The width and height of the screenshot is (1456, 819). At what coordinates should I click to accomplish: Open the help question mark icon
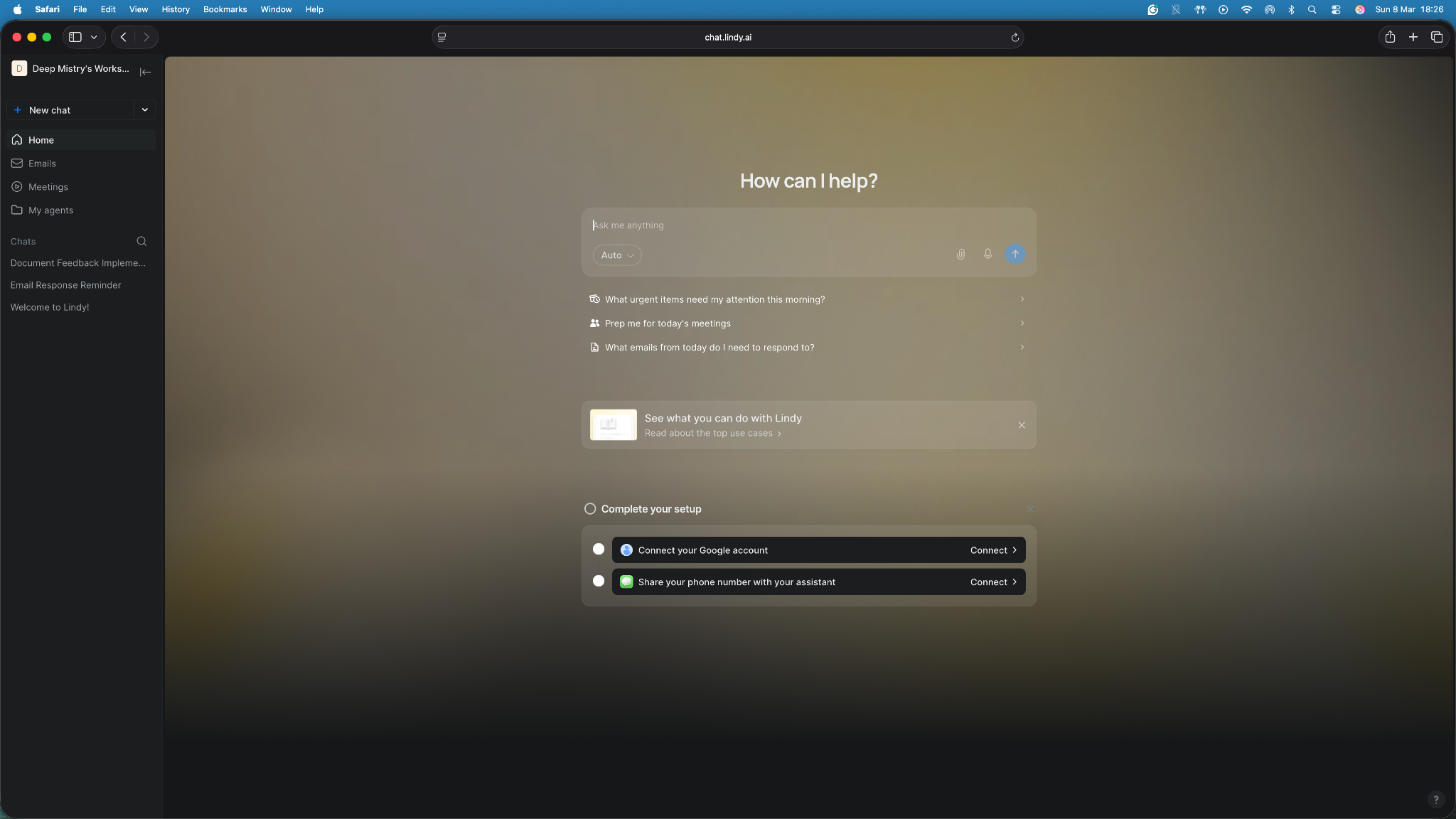tap(1435, 799)
